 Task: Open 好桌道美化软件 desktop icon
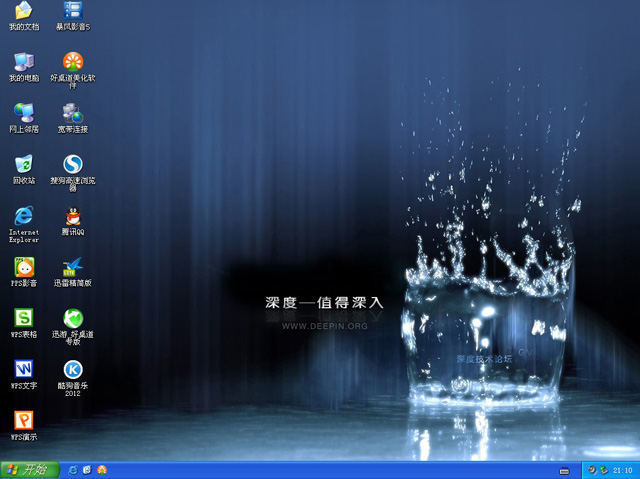click(x=72, y=62)
